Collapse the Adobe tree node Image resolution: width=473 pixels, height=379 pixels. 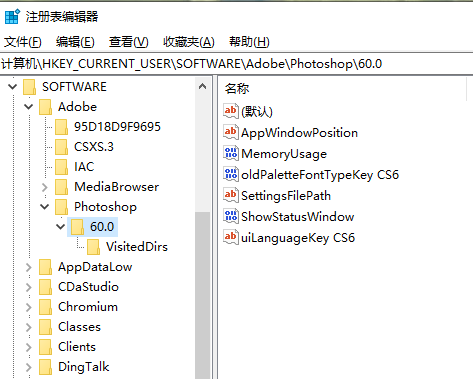click(29, 107)
